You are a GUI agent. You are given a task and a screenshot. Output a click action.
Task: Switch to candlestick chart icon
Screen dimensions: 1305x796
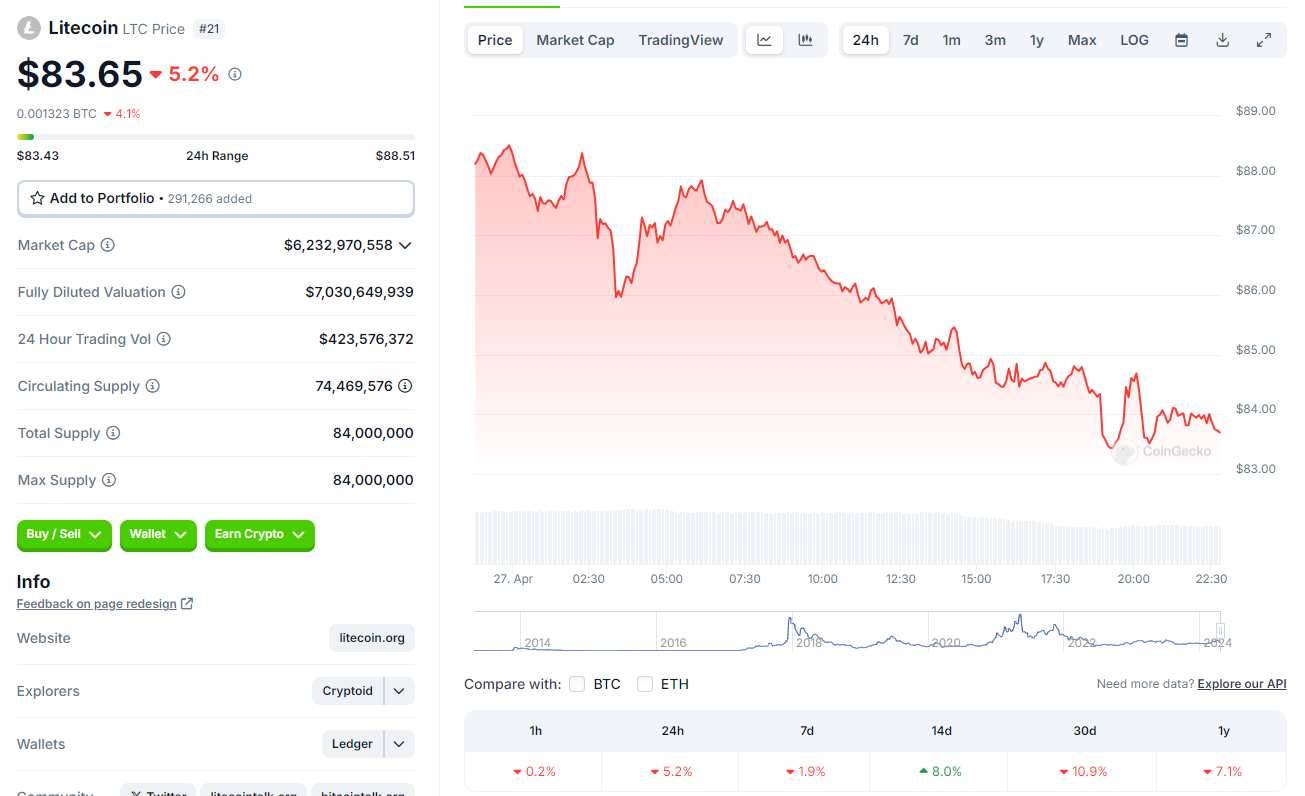(805, 40)
